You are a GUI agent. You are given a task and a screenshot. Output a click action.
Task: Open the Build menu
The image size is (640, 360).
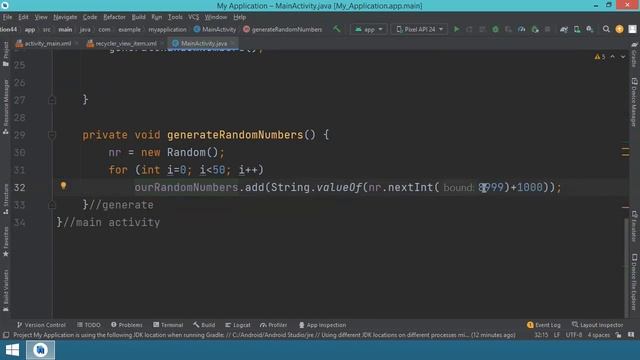(138, 17)
